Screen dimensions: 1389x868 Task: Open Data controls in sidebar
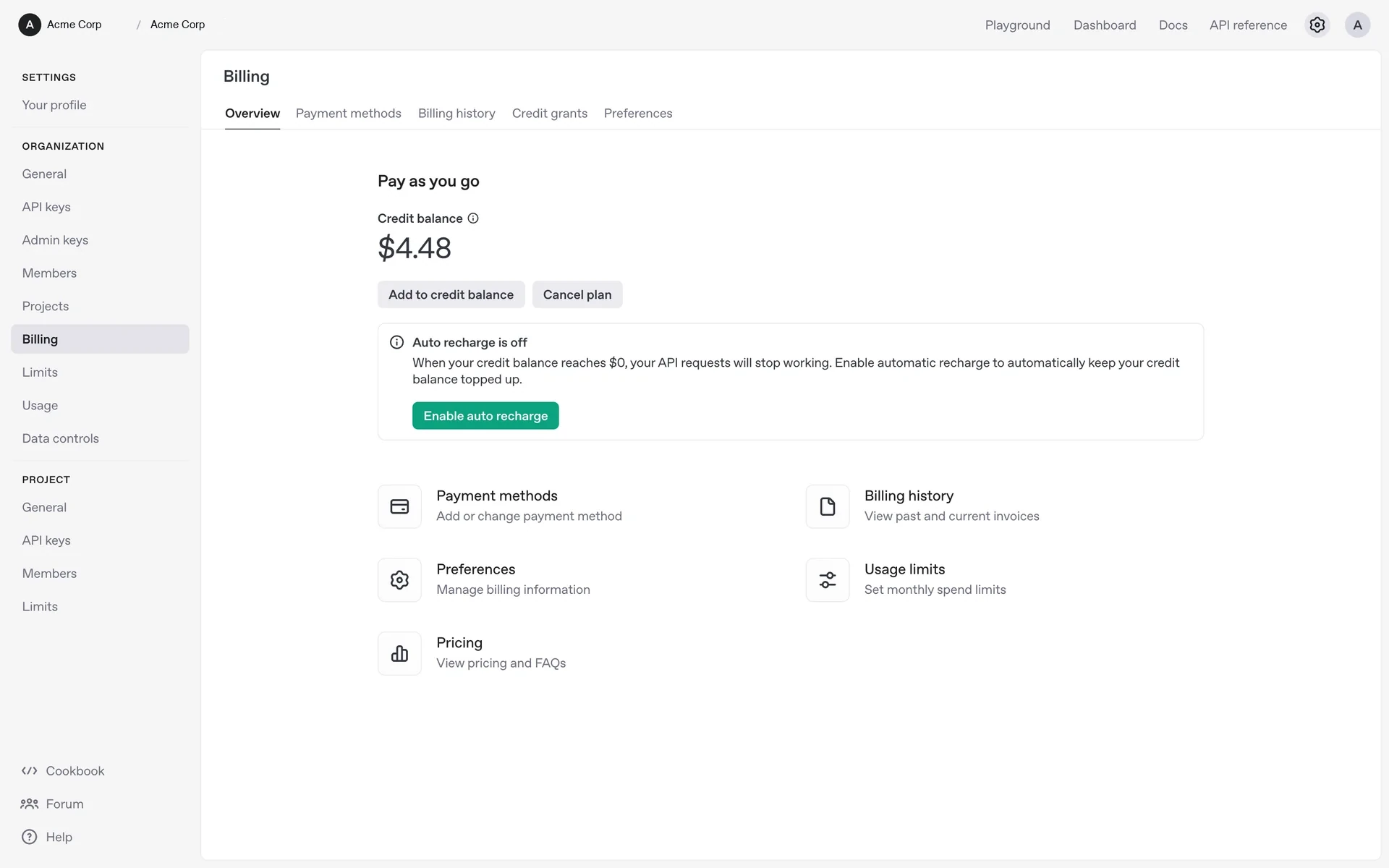(x=100, y=438)
